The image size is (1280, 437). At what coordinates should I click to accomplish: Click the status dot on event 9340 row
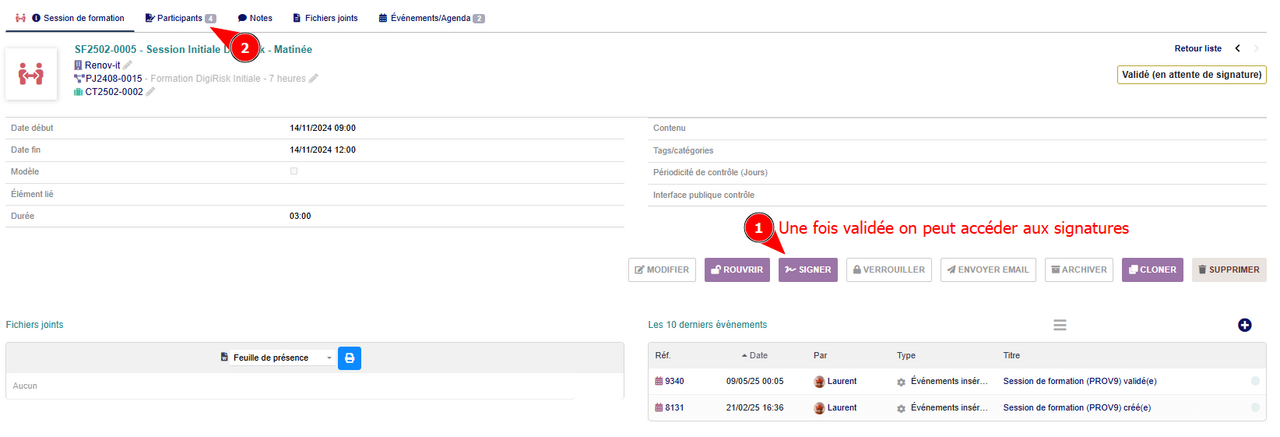coord(1255,381)
